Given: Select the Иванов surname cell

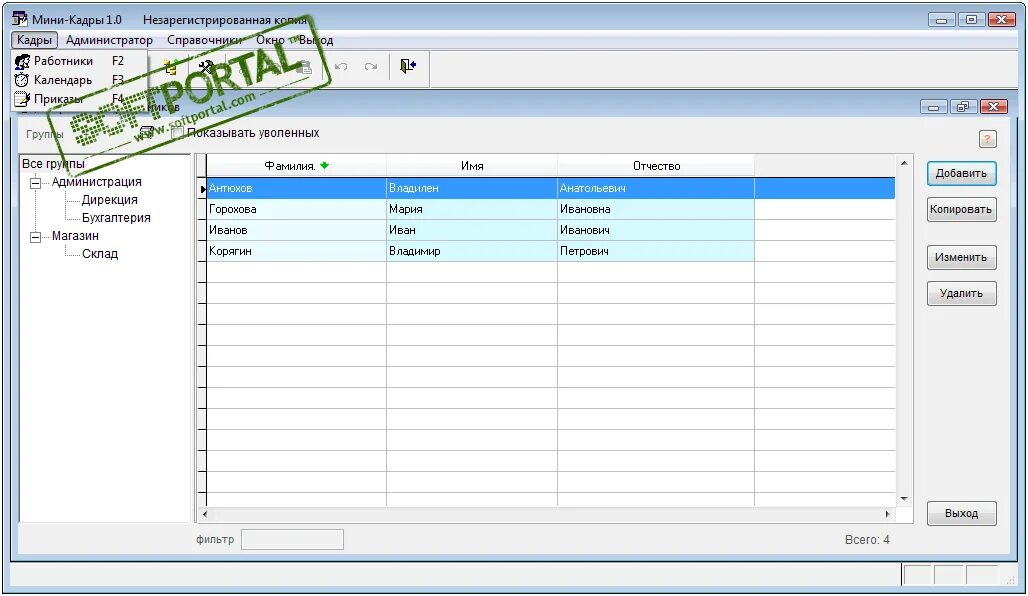Looking at the screenshot, I should point(296,230).
